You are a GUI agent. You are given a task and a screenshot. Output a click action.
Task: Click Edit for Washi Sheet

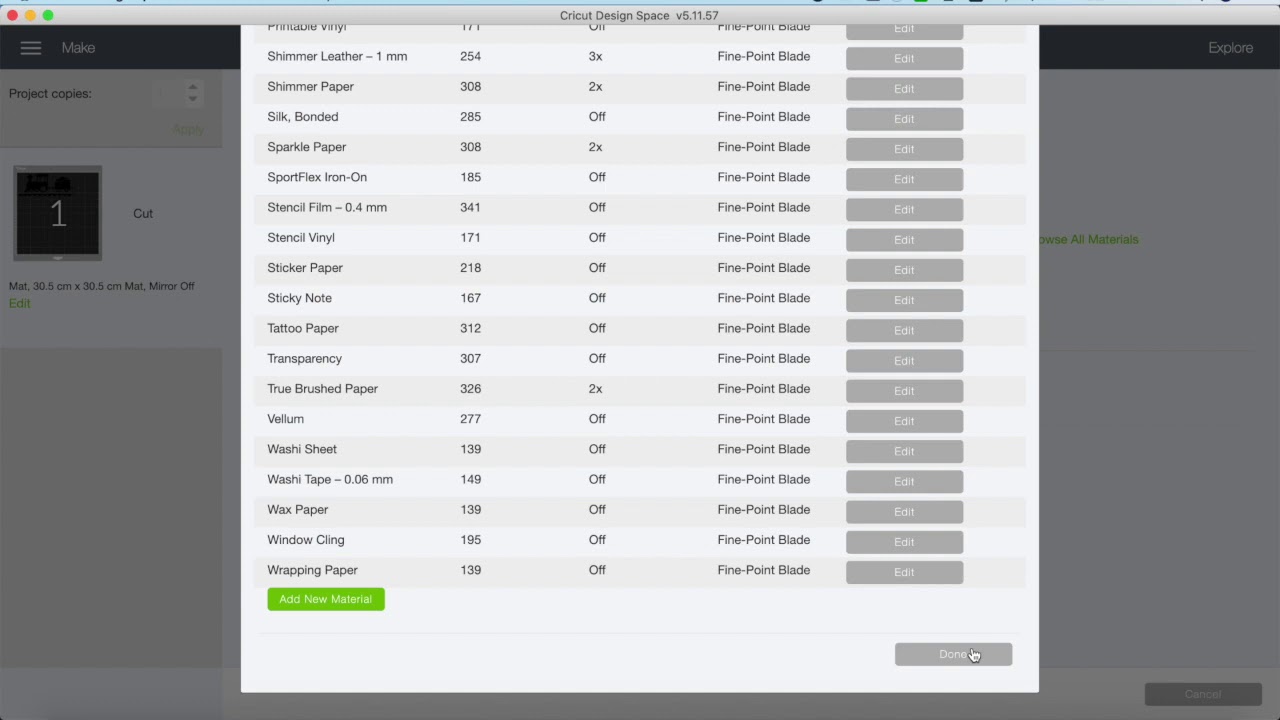point(904,450)
